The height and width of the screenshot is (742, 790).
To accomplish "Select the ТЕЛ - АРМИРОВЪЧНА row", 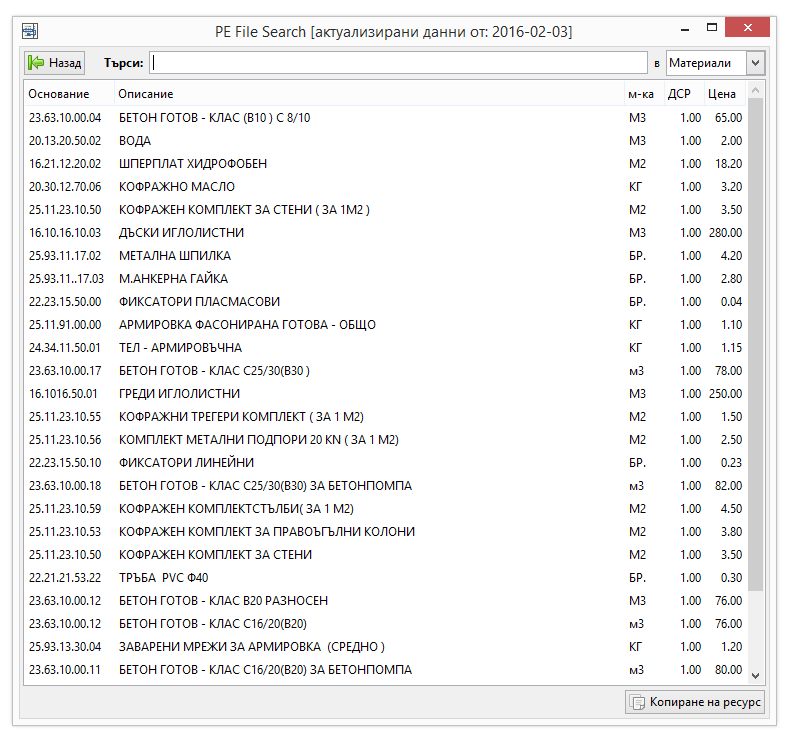I will click(x=385, y=348).
